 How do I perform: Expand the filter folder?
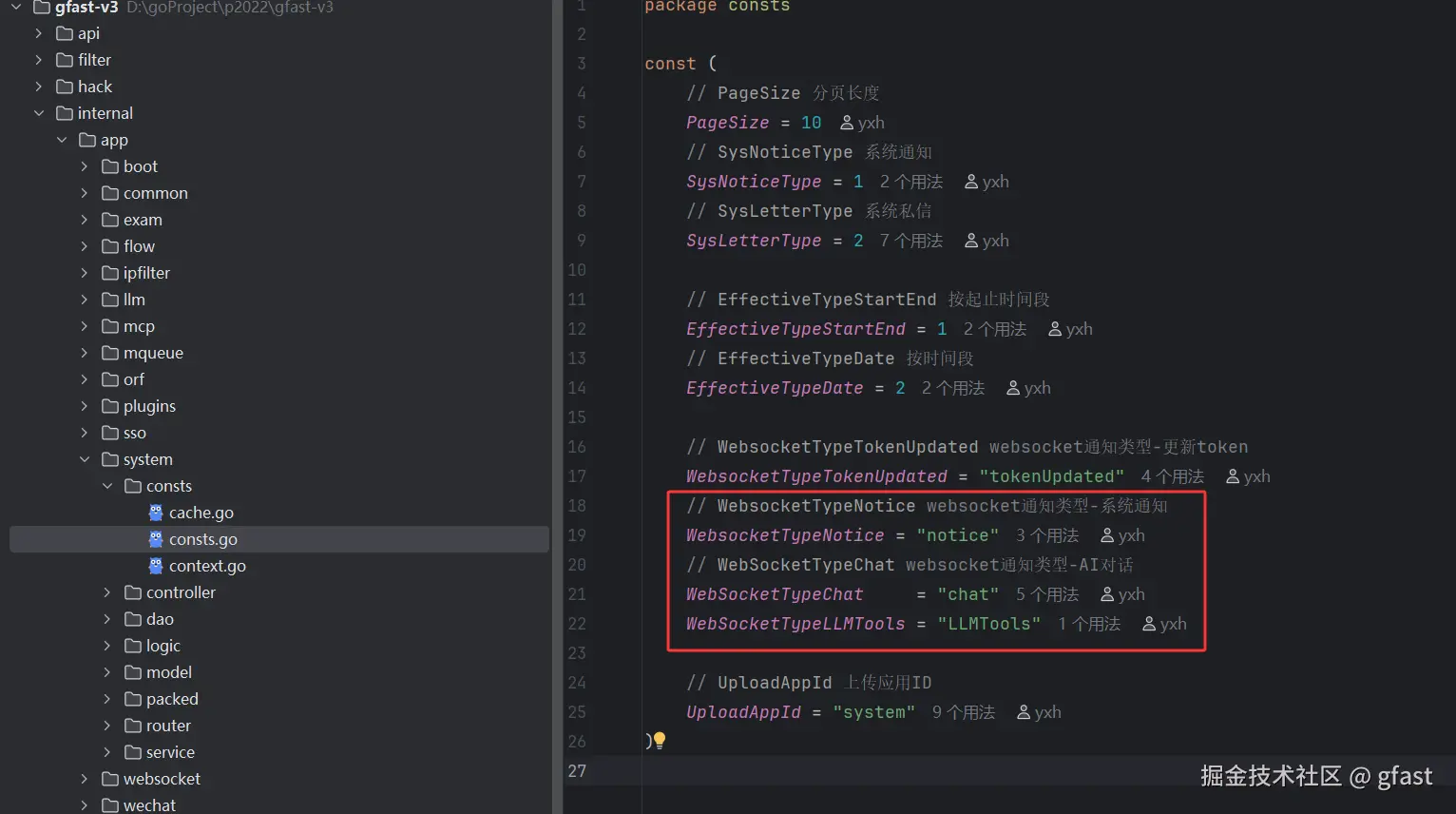click(x=39, y=60)
